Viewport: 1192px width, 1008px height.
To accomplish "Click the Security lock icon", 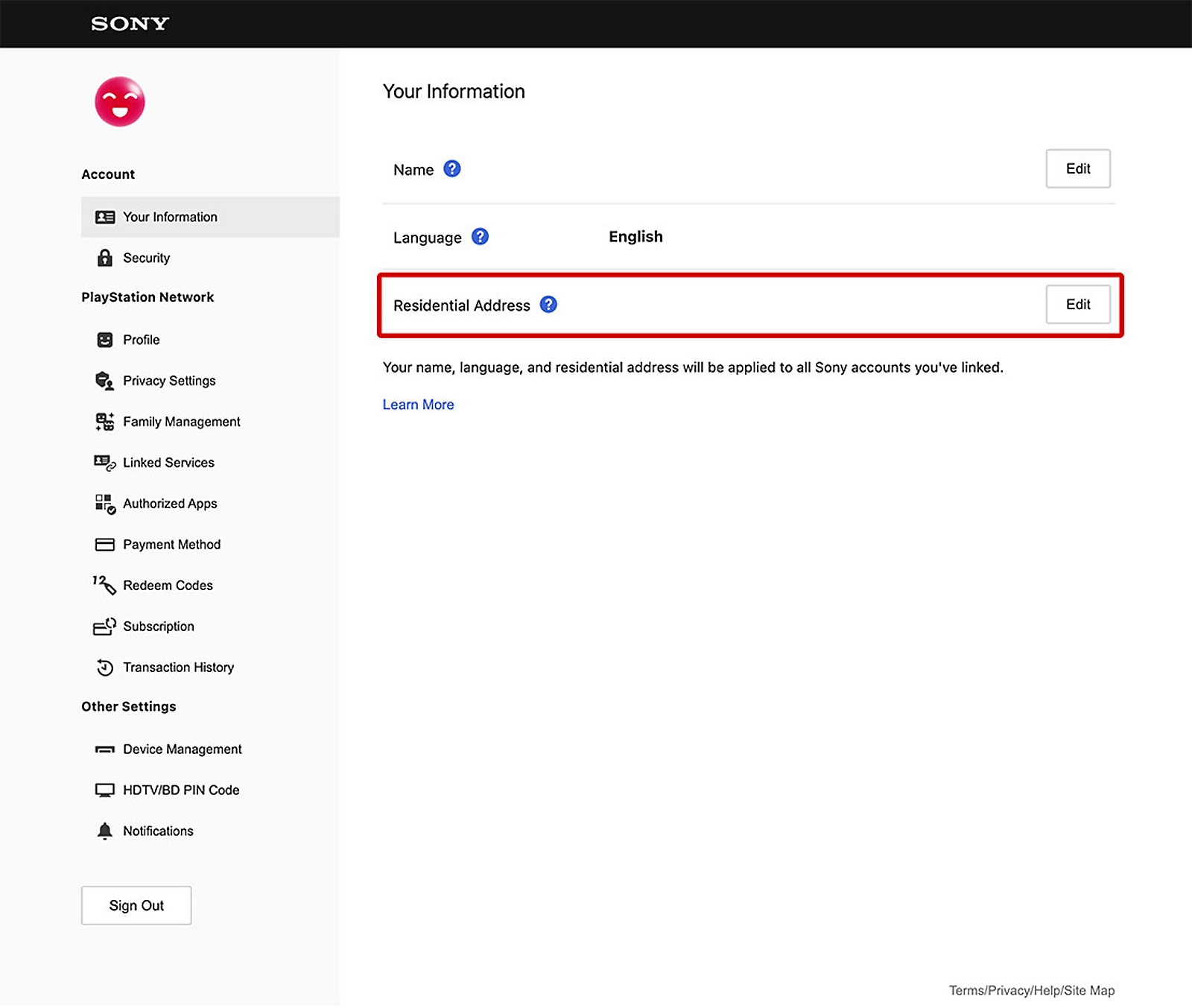I will click(x=105, y=258).
